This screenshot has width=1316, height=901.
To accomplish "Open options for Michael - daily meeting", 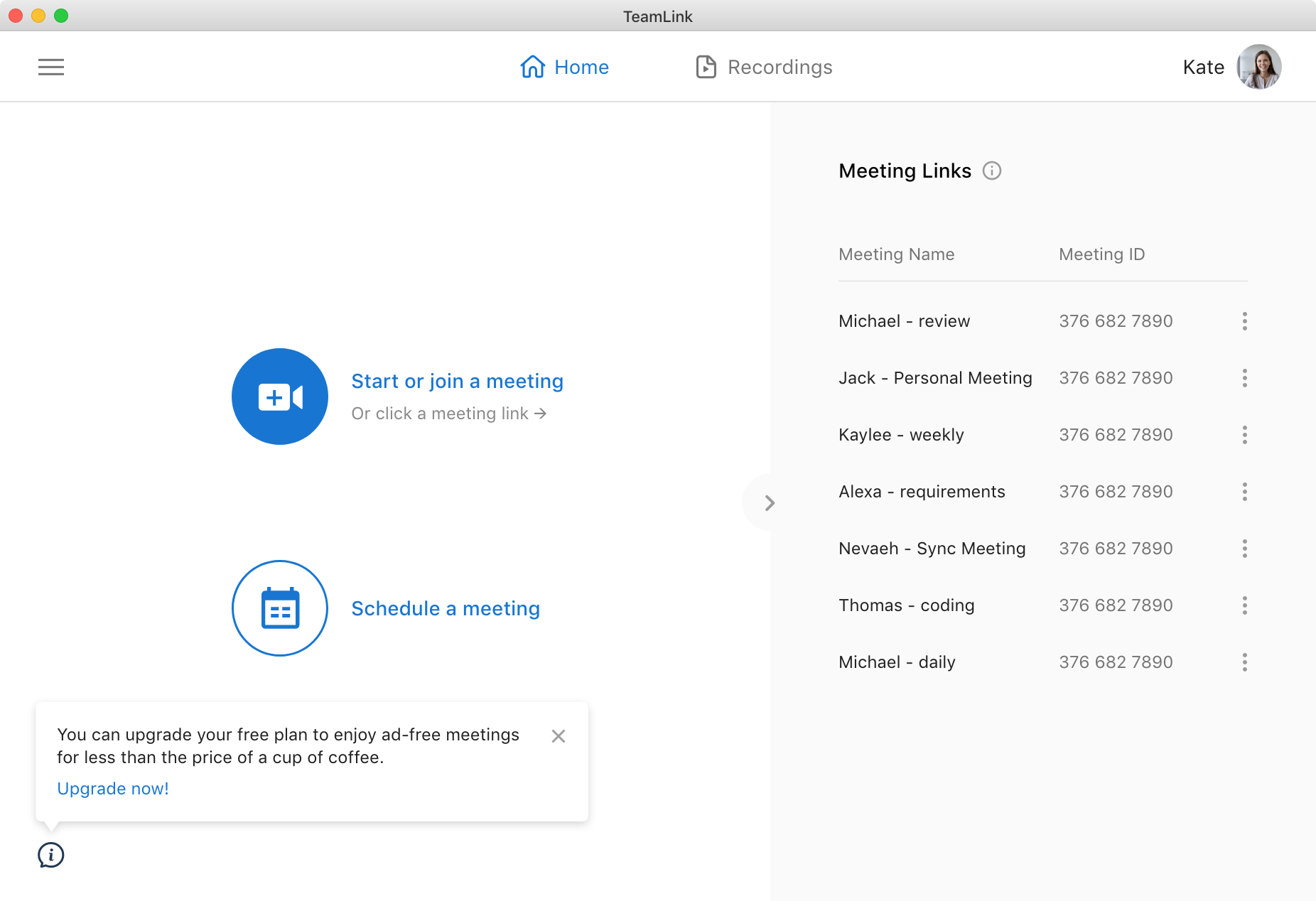I will click(x=1244, y=662).
